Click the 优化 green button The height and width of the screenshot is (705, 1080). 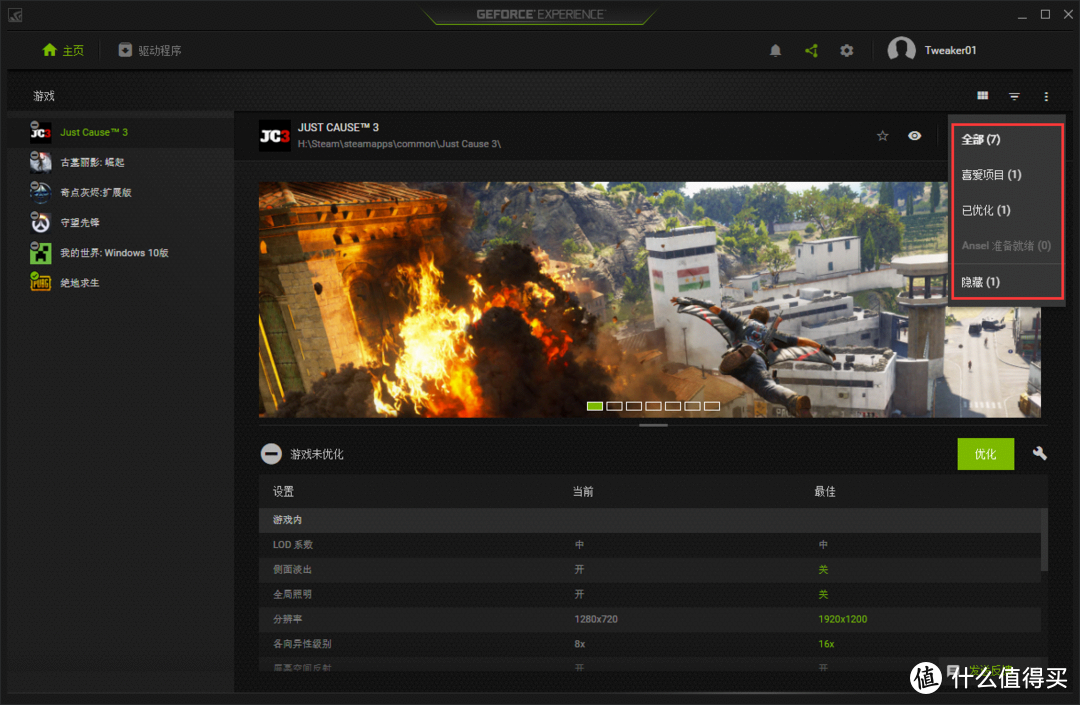pos(986,454)
